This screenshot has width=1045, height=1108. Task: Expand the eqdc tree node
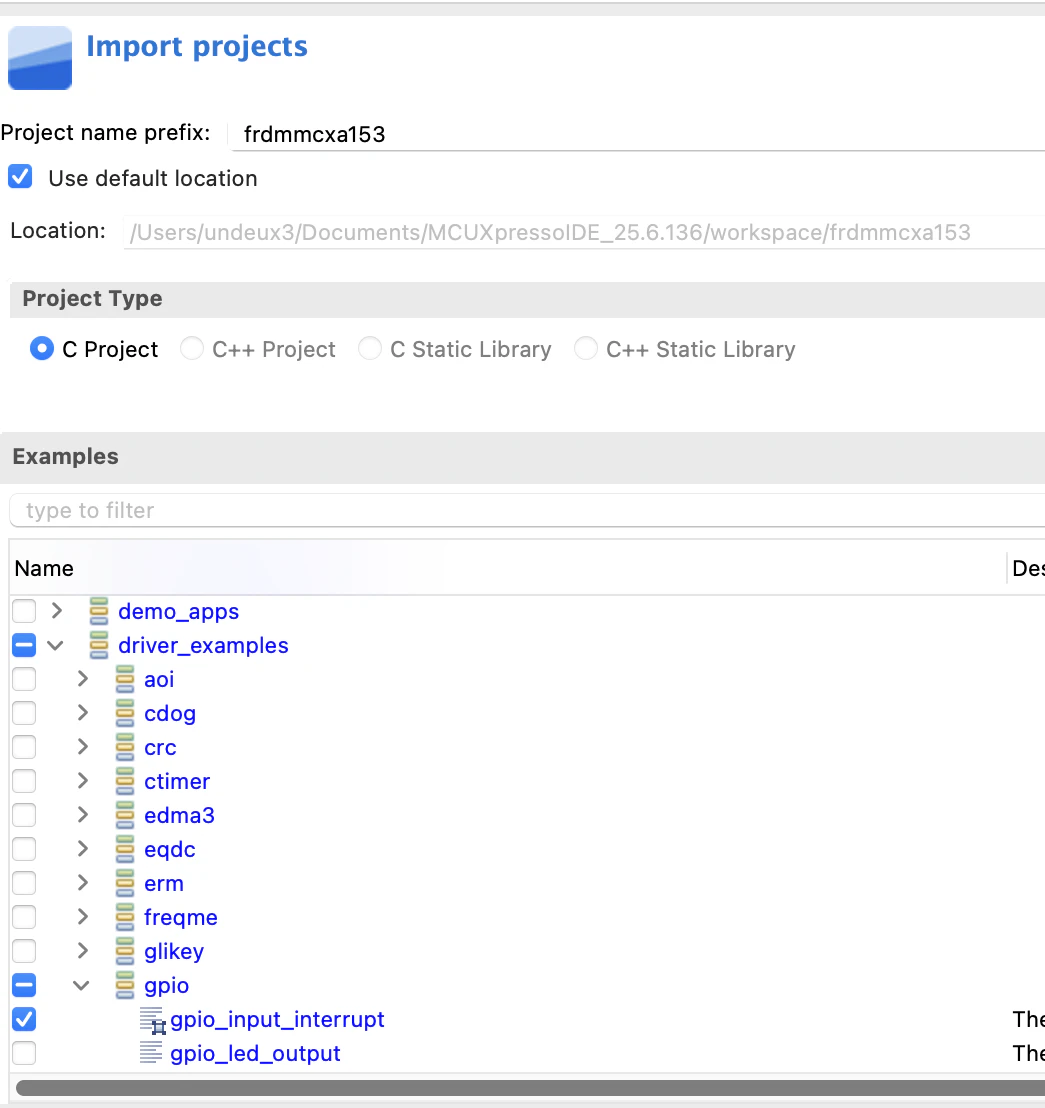coord(83,848)
